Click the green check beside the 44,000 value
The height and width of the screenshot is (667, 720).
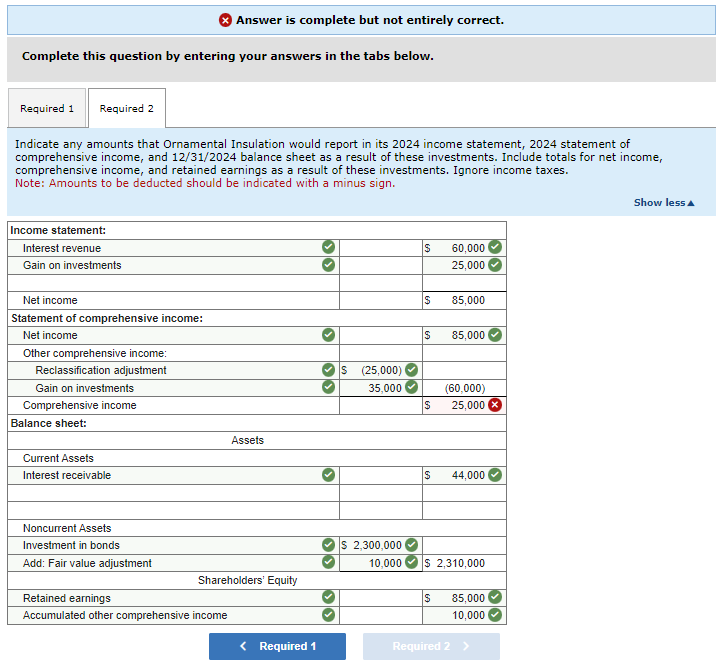click(495, 475)
